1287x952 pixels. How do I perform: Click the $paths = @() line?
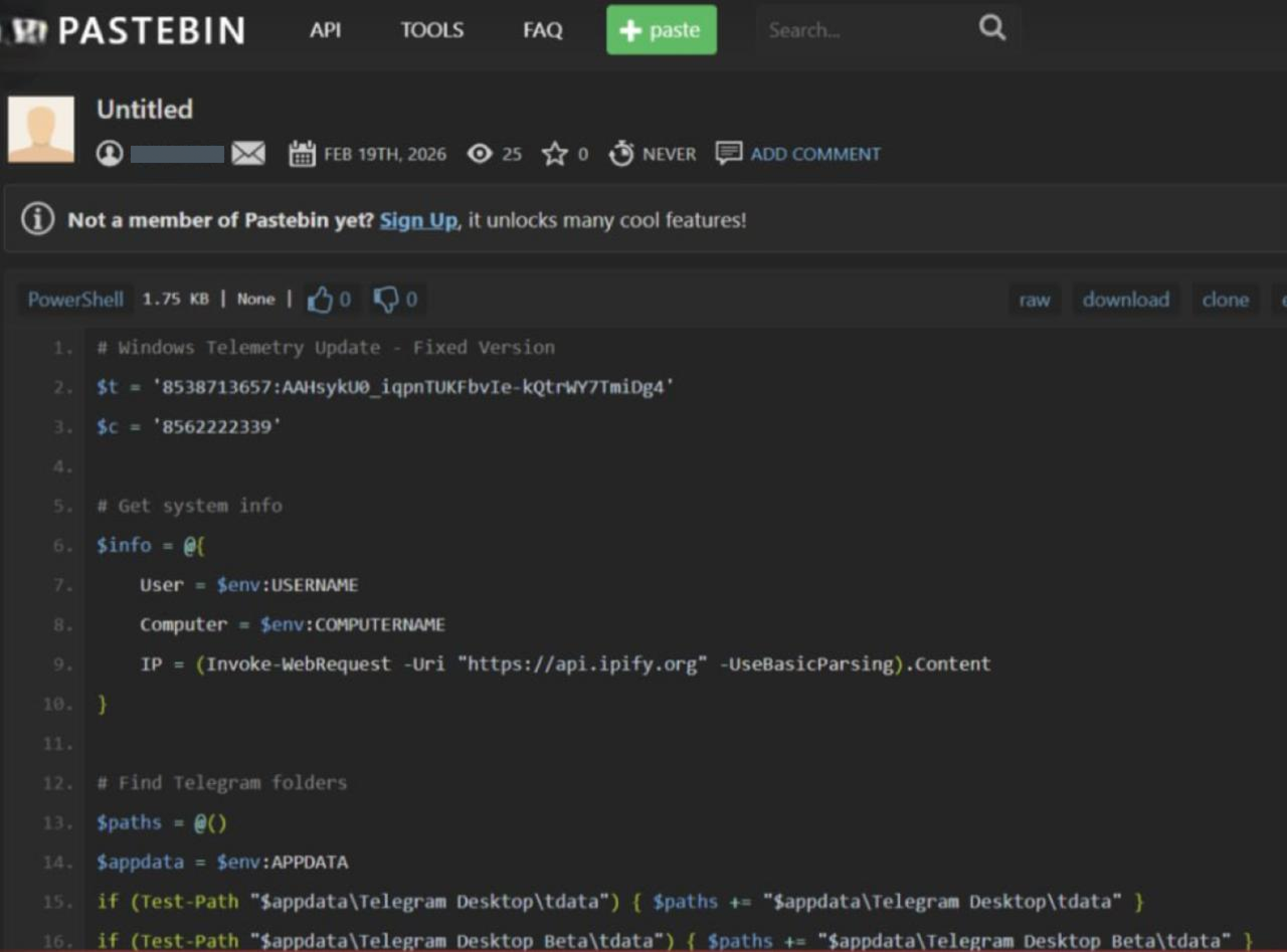[161, 822]
